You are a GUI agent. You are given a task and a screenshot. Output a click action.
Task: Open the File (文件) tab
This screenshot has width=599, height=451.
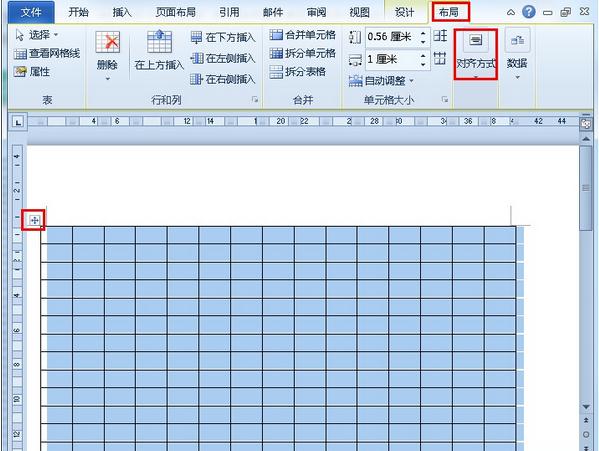coord(31,12)
